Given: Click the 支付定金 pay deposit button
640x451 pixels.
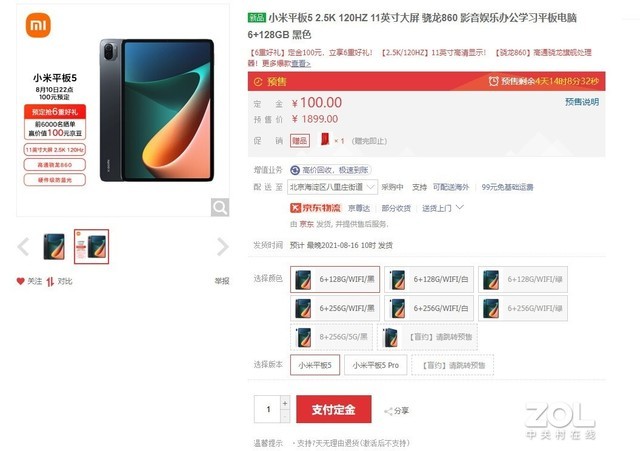Looking at the screenshot, I should click(334, 409).
